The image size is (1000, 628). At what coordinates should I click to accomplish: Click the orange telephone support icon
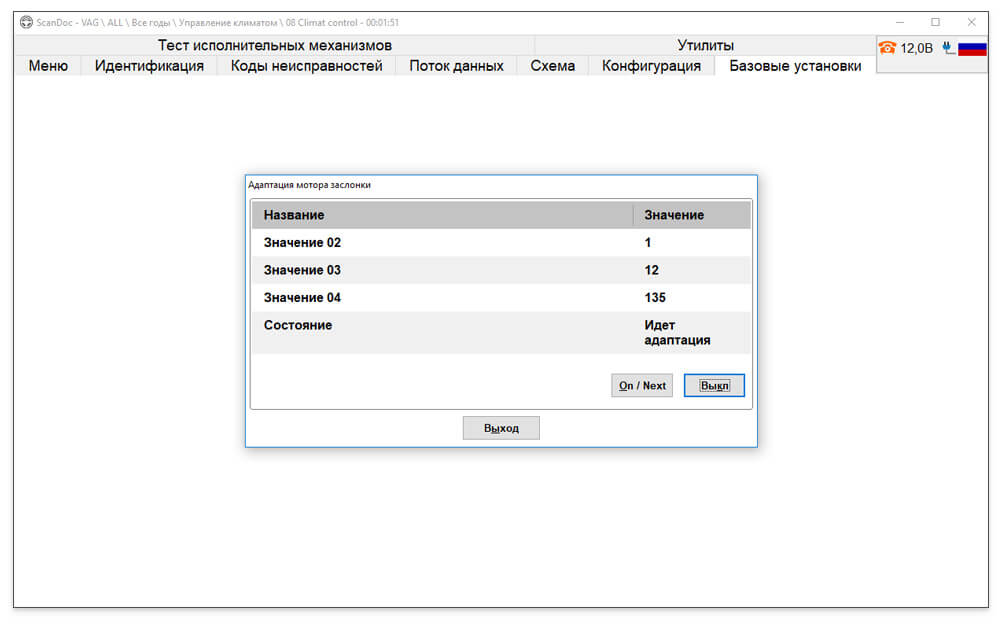(887, 48)
